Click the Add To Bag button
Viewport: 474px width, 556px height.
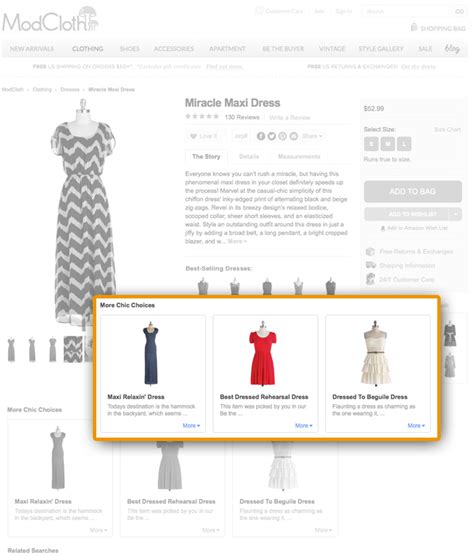tap(413, 191)
